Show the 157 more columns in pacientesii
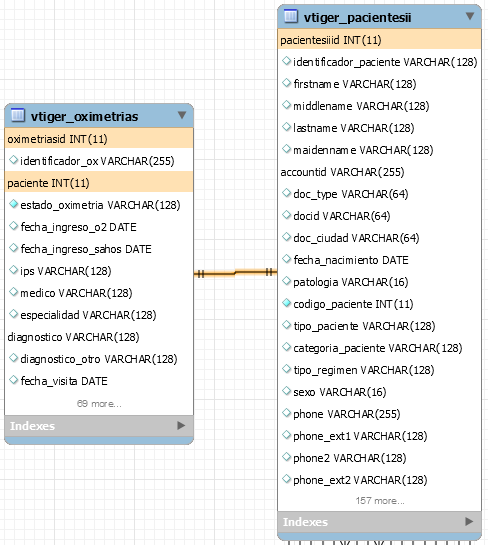 (380, 501)
